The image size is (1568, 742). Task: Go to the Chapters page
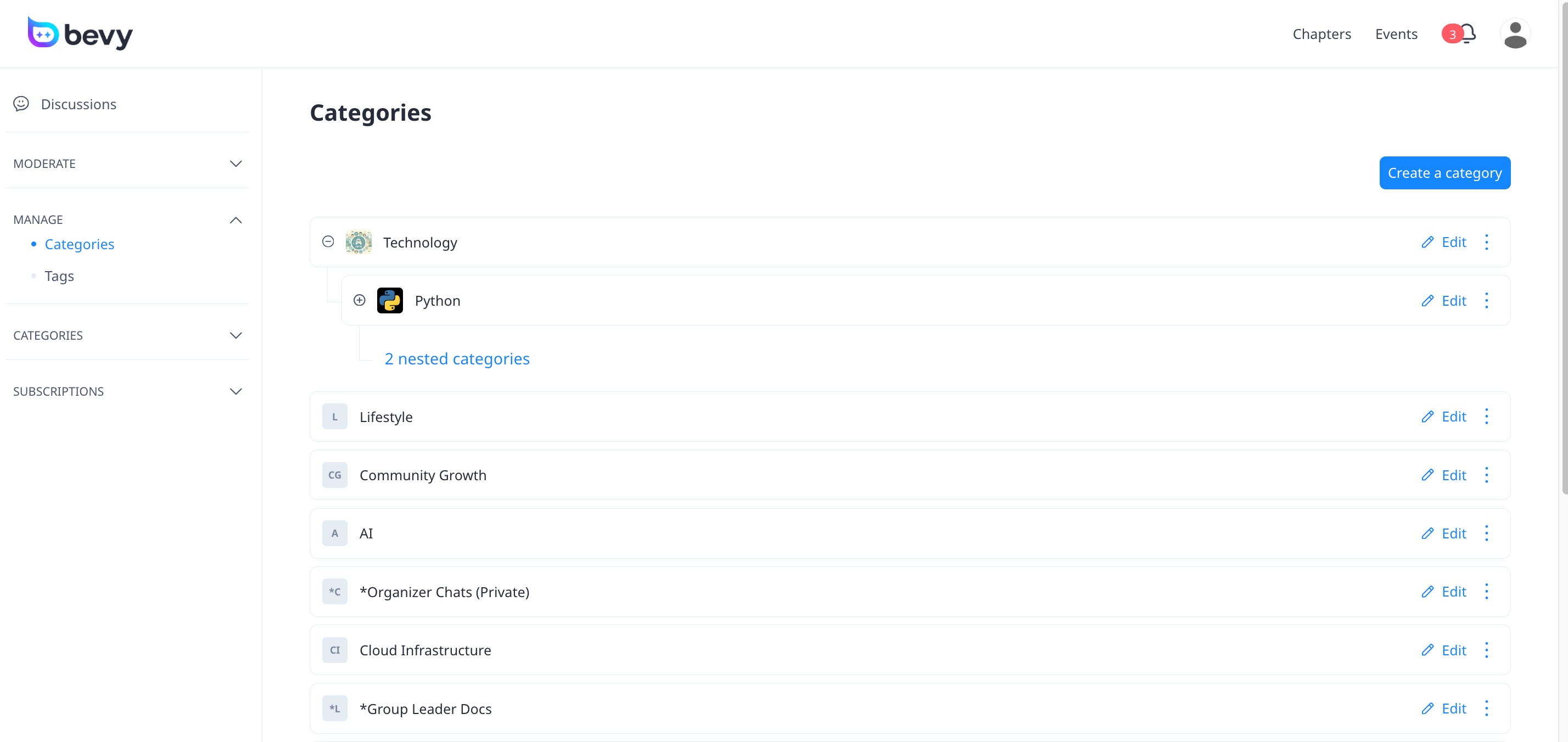tap(1321, 34)
